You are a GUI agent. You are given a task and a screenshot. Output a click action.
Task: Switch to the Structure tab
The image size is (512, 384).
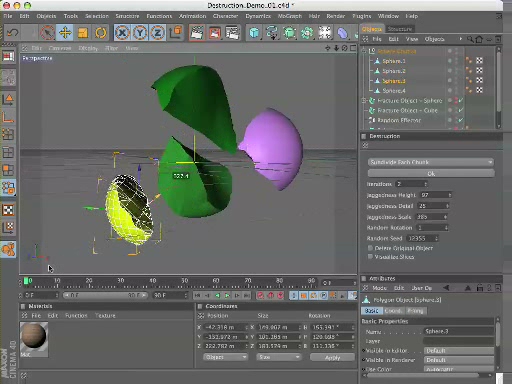[x=400, y=29]
